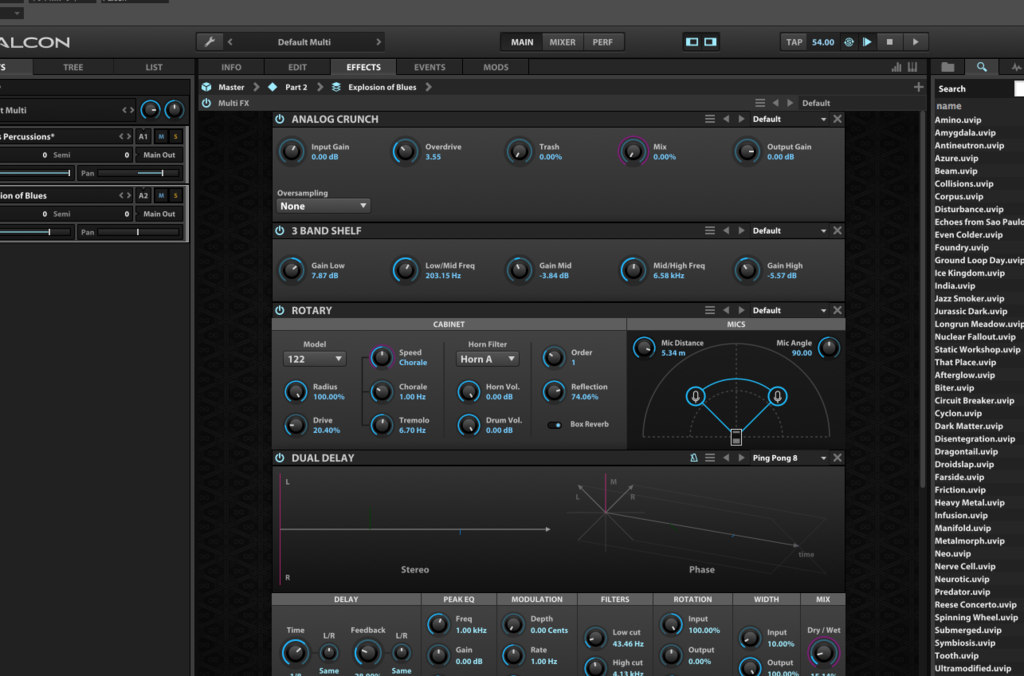
Task: Open the Oversampling None dropdown
Action: tap(323, 206)
